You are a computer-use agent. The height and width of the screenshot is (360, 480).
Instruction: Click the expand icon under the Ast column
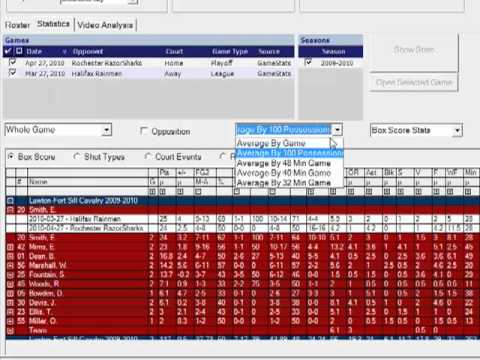pos(369,192)
